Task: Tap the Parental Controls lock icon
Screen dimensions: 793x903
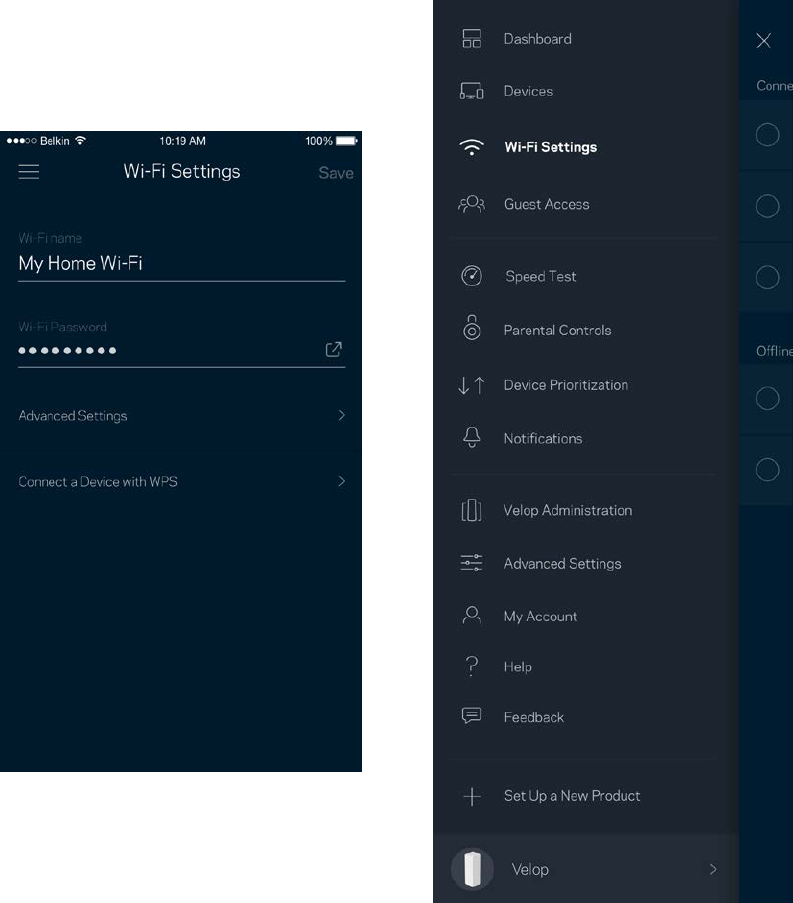Action: pos(472,328)
